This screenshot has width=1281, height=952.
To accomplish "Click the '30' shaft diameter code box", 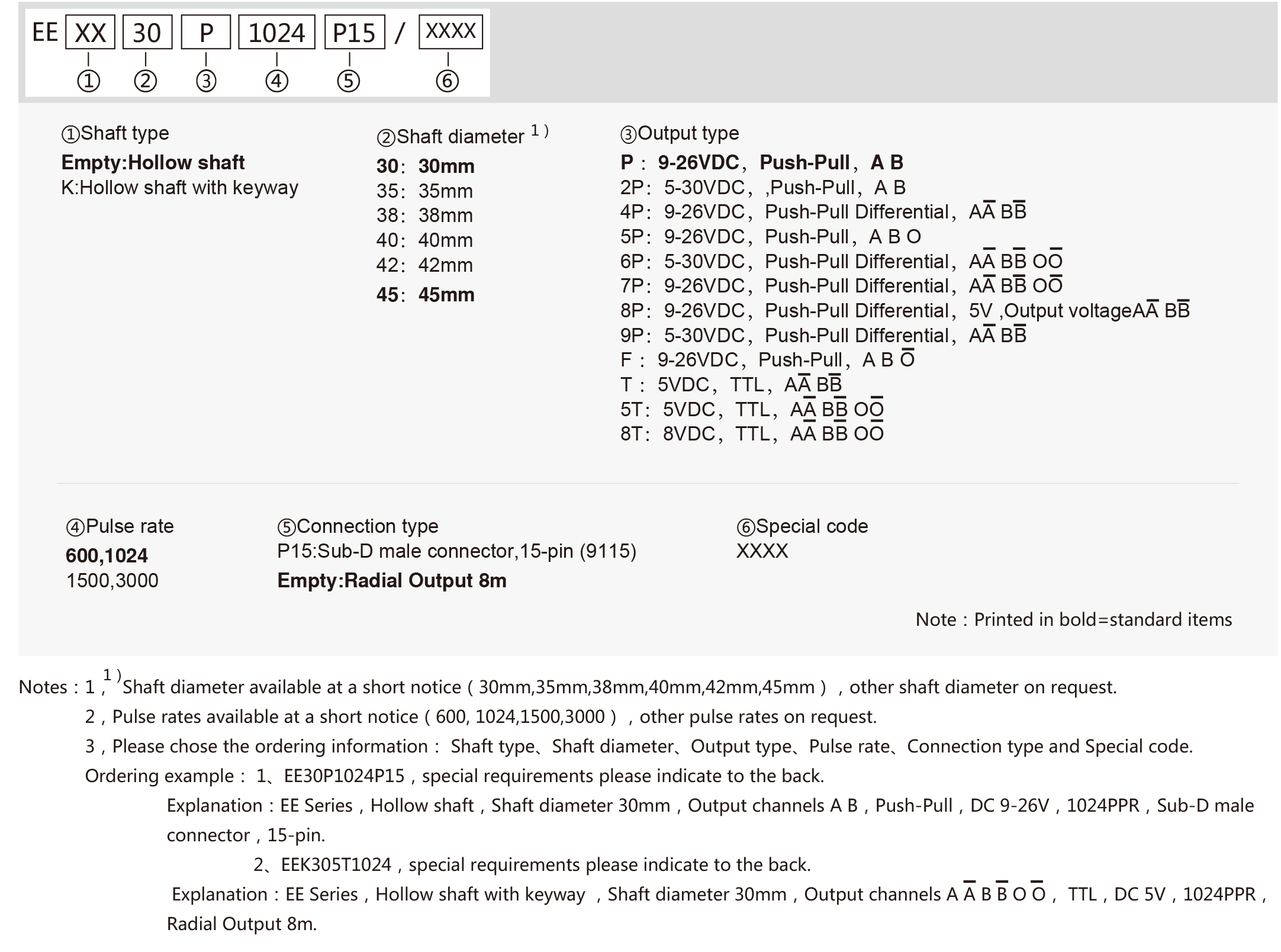I will click(147, 33).
